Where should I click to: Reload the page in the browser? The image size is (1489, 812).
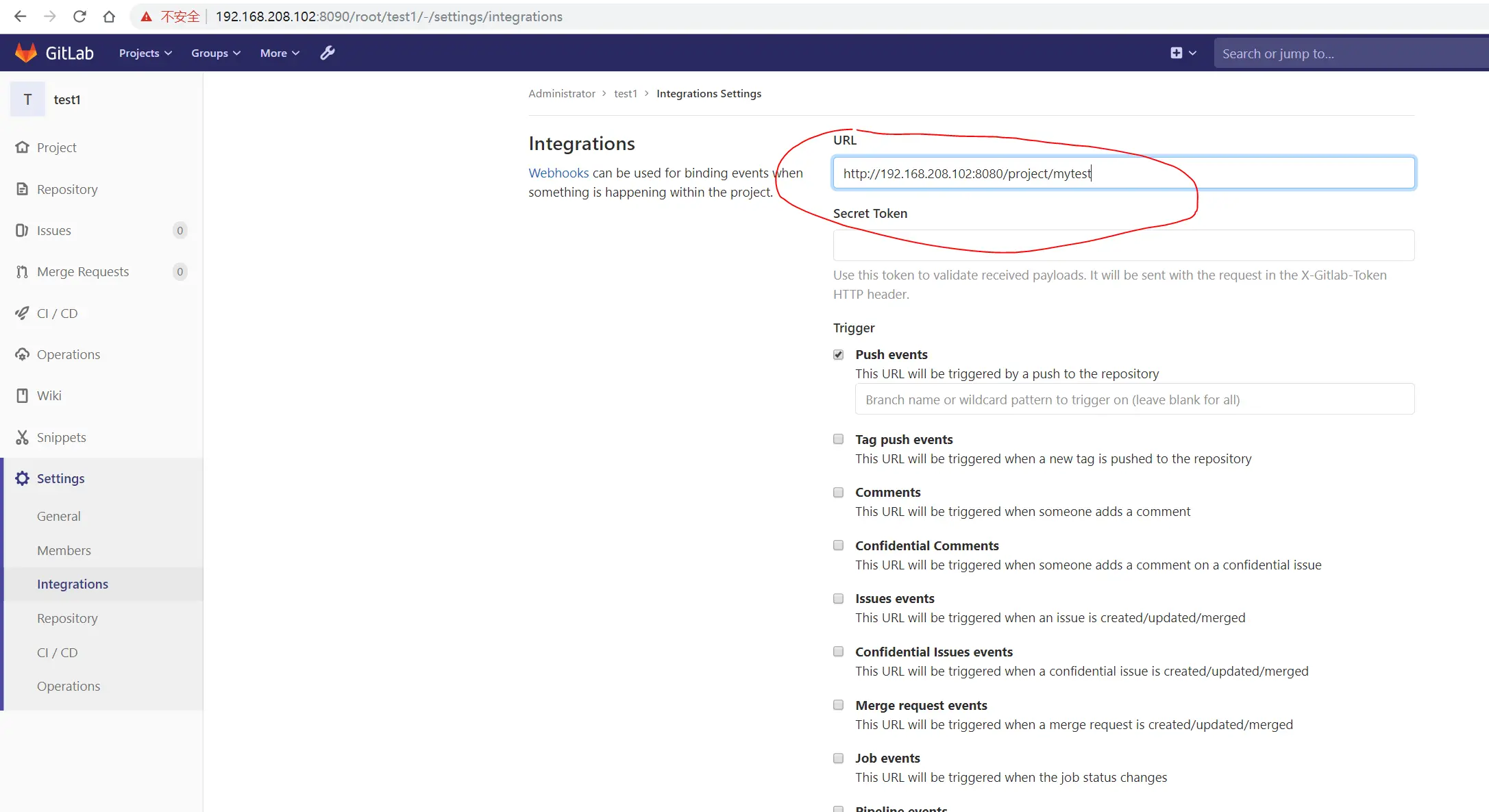coord(79,16)
